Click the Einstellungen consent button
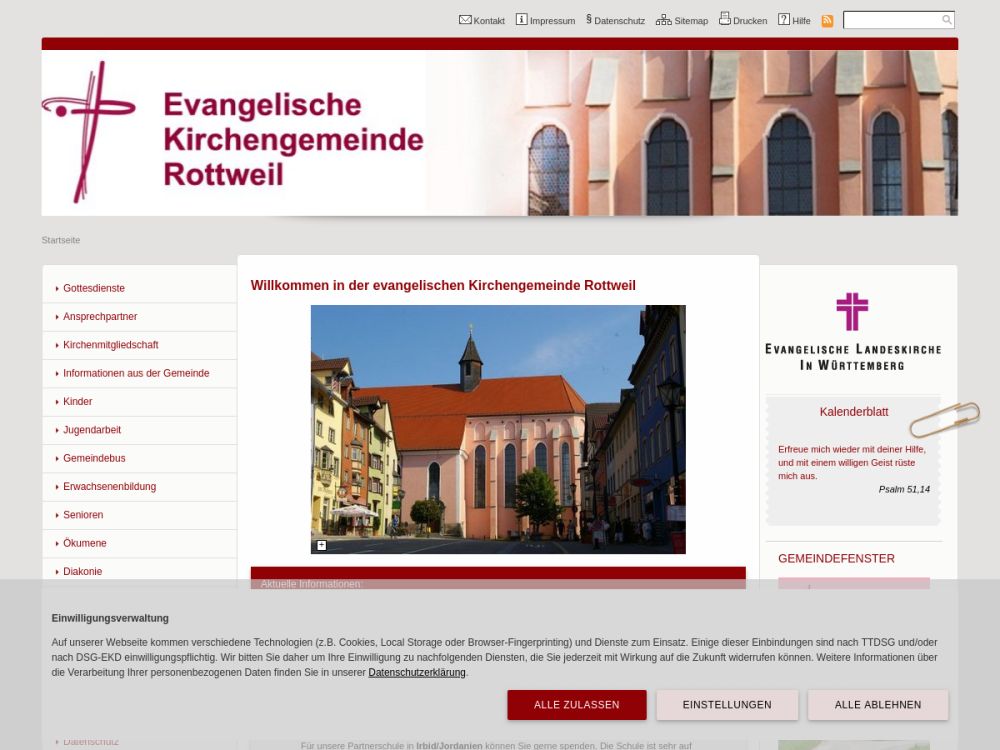This screenshot has width=1000, height=750. click(727, 705)
